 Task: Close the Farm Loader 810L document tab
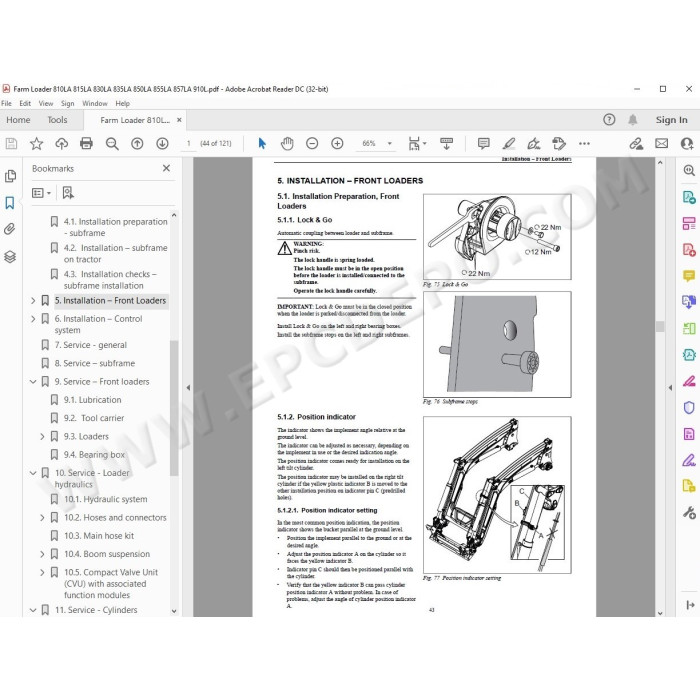[179, 120]
